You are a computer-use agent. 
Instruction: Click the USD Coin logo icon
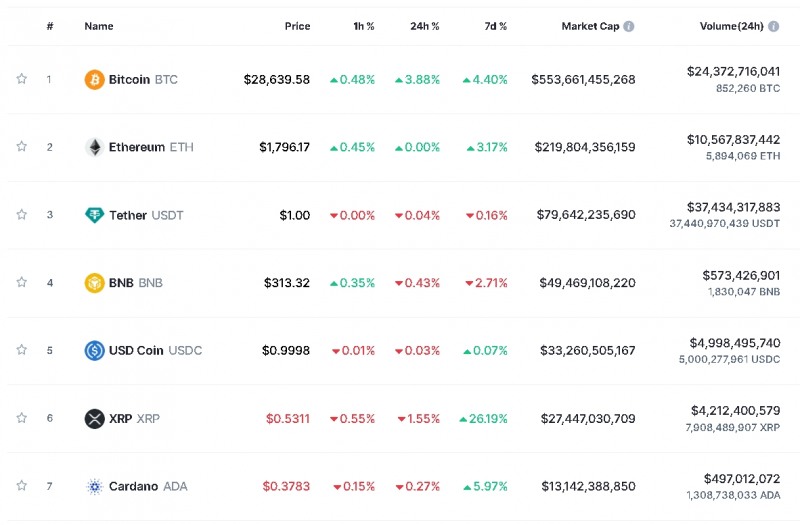tap(94, 351)
